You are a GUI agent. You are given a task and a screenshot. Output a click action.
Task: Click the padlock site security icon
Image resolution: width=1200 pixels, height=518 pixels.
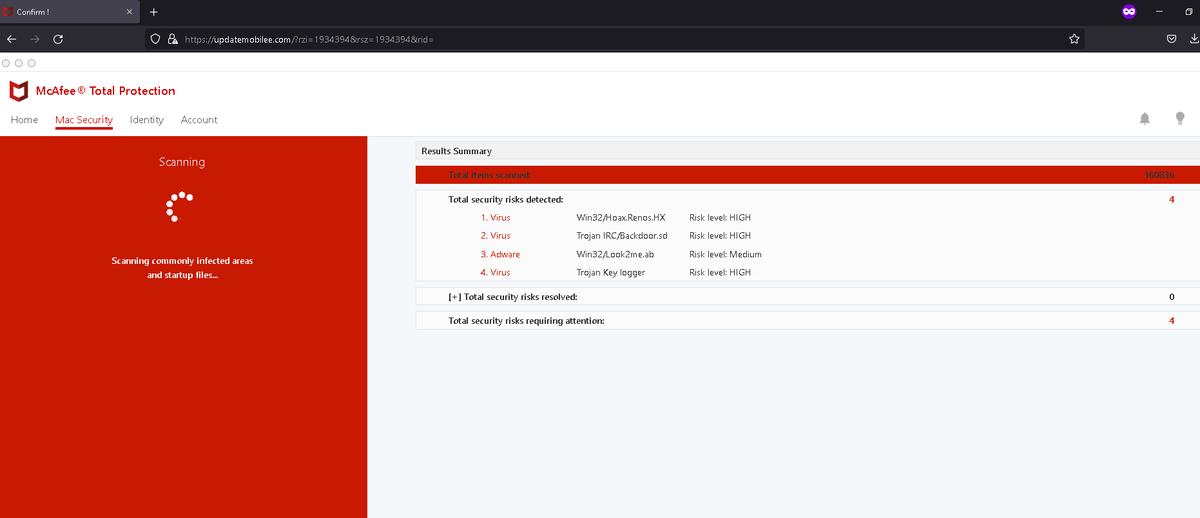(x=172, y=39)
